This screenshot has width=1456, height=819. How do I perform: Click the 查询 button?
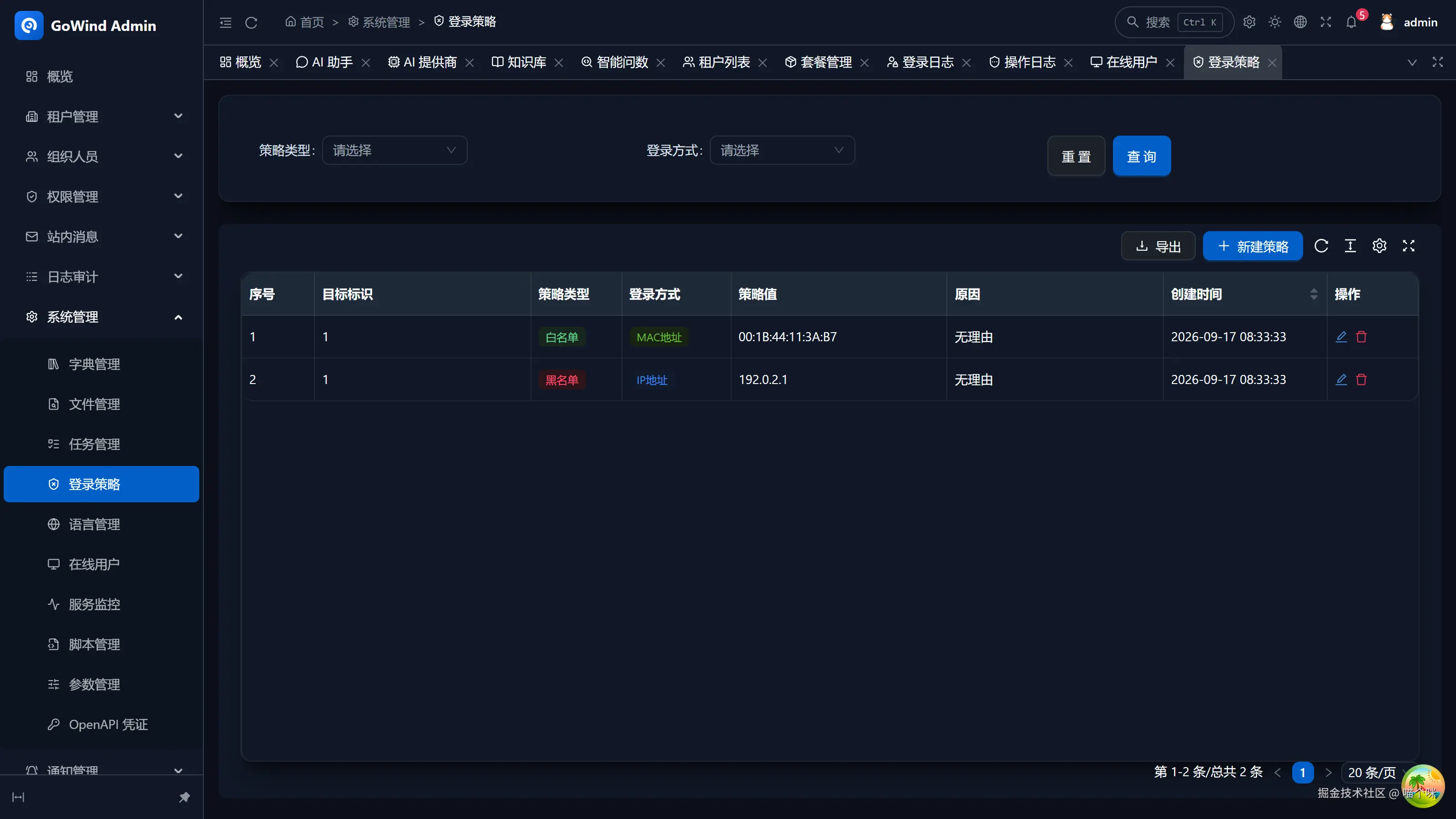coord(1142,156)
